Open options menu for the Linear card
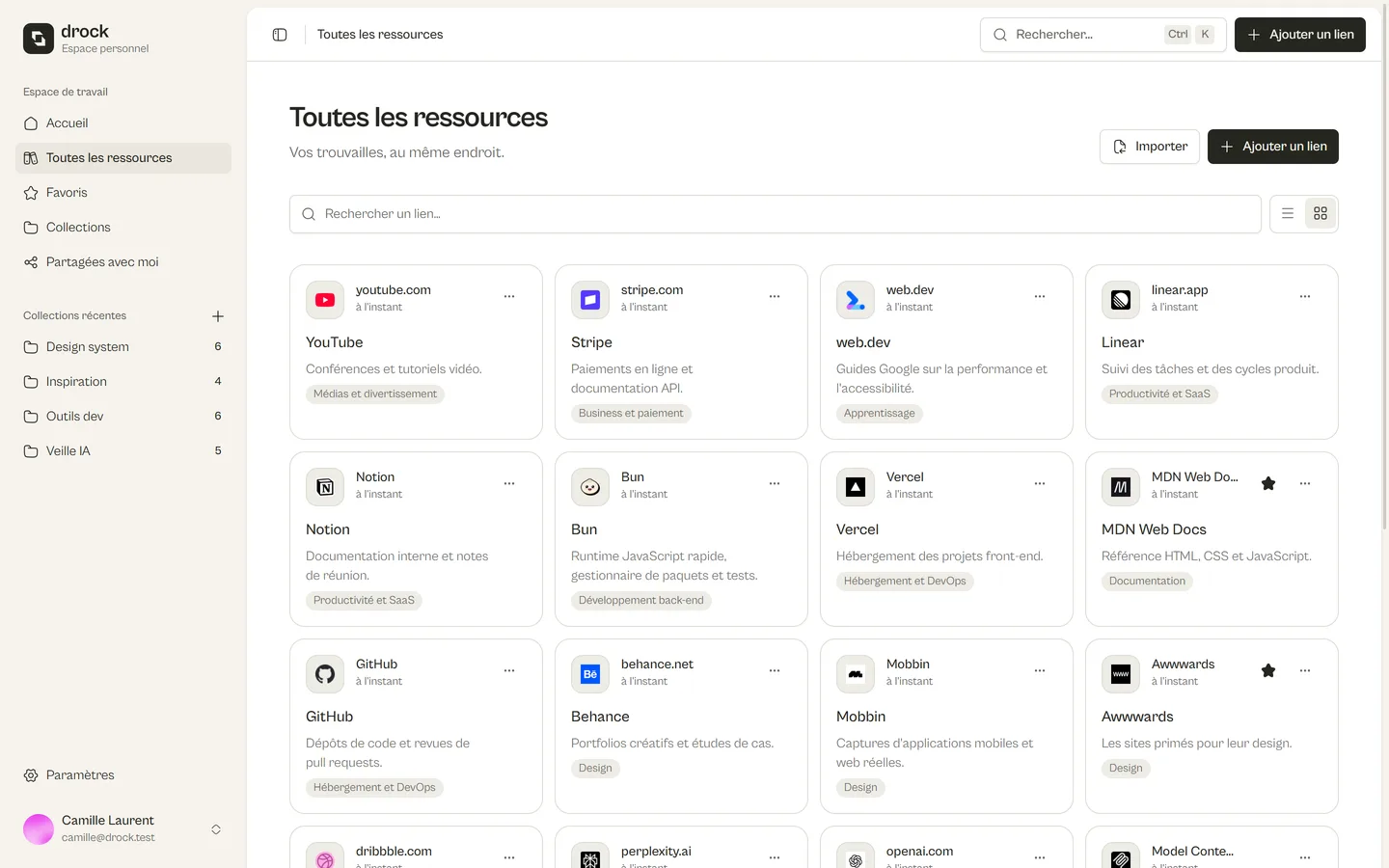This screenshot has height=868, width=1389. (1305, 296)
